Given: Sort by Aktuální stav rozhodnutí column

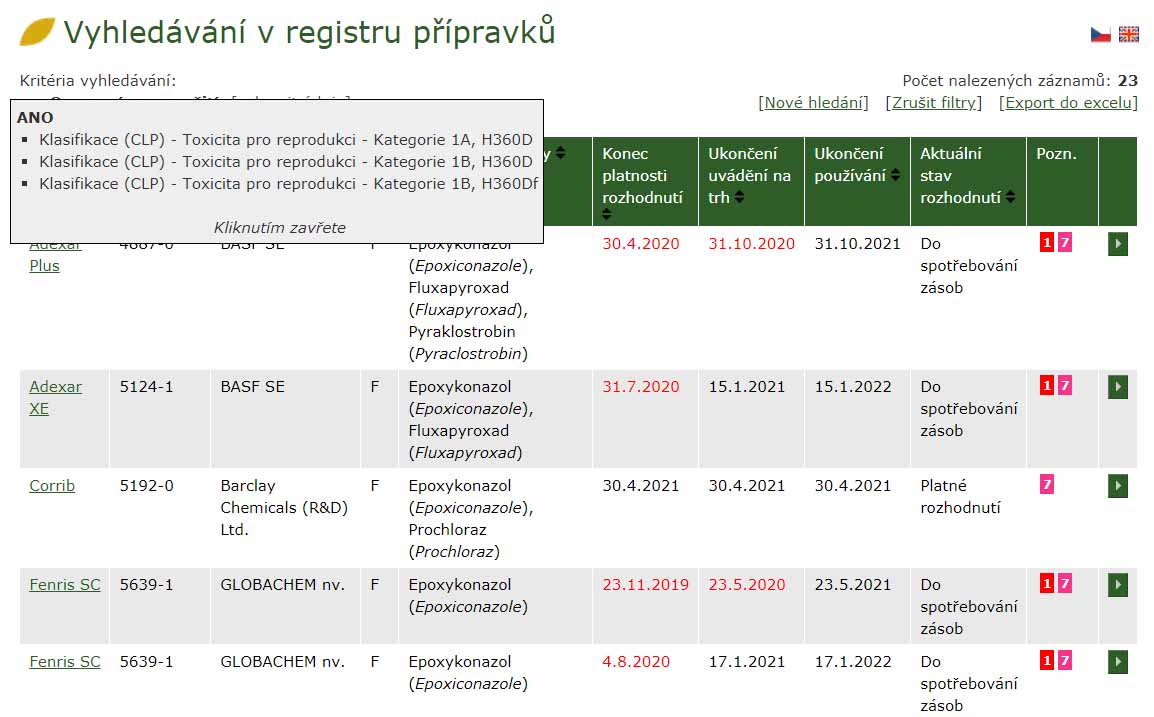Looking at the screenshot, I should pyautogui.click(x=1011, y=198).
